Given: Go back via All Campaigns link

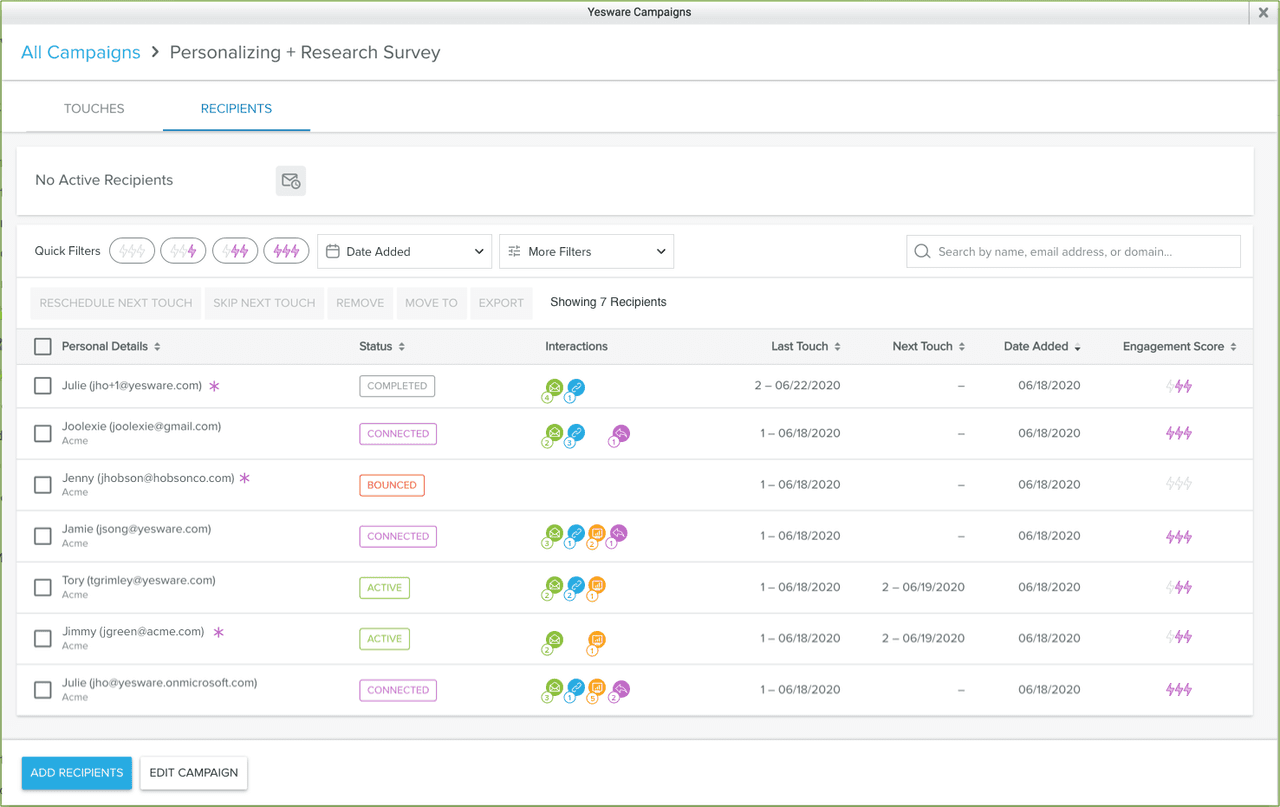Looking at the screenshot, I should 81,53.
